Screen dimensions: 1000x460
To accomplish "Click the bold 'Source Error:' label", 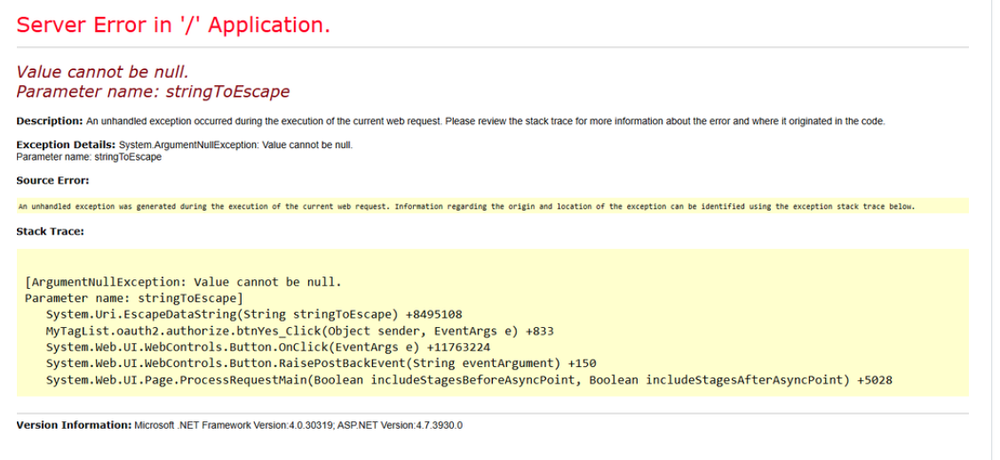I will click(x=53, y=180).
